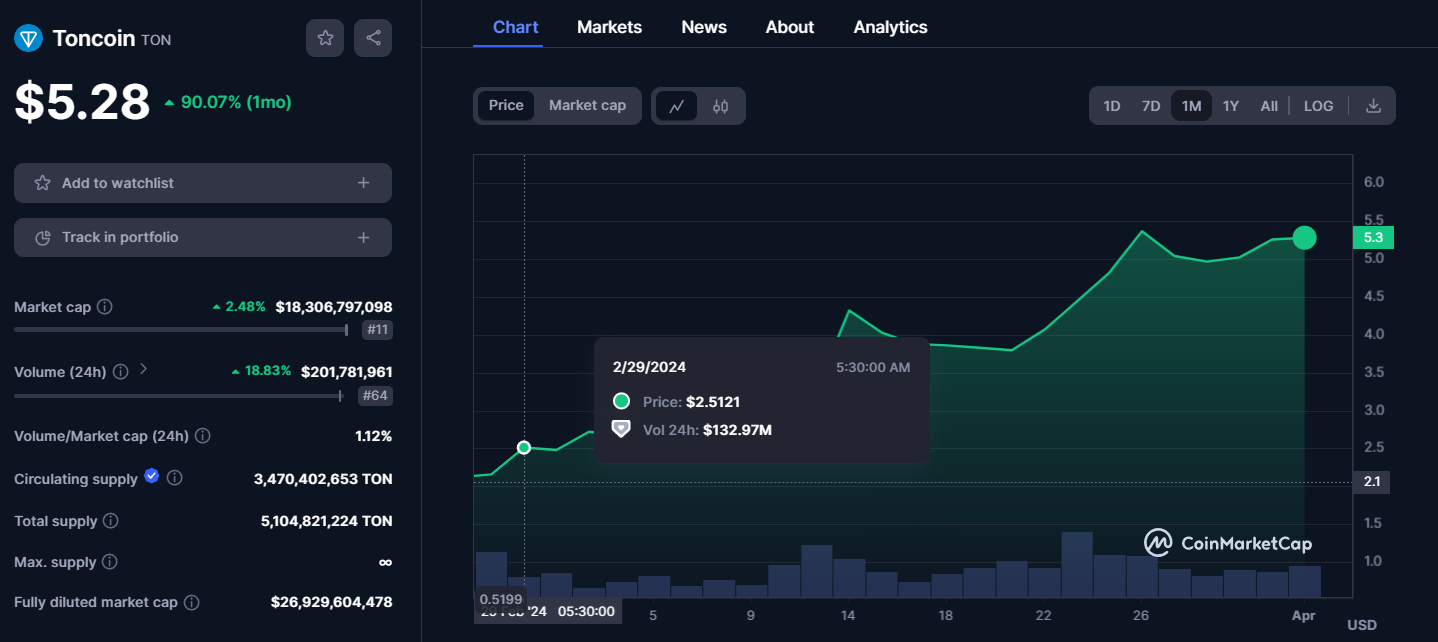Click the $5.28 price text

(x=82, y=102)
